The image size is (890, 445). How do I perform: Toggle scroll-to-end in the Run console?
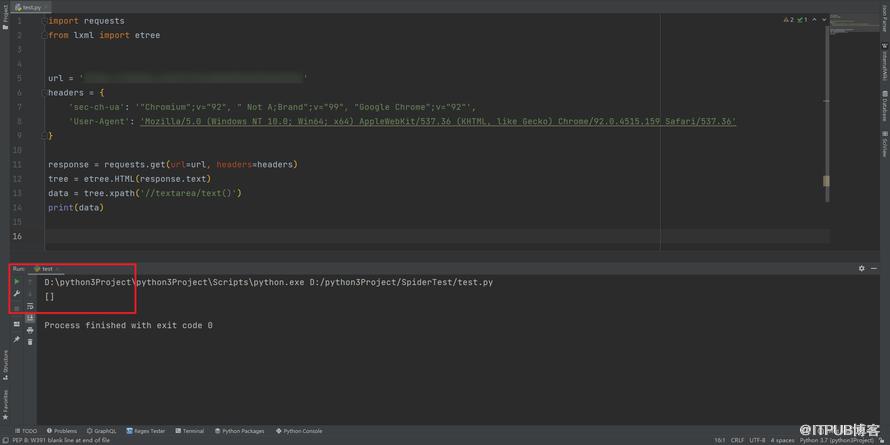pos(30,318)
